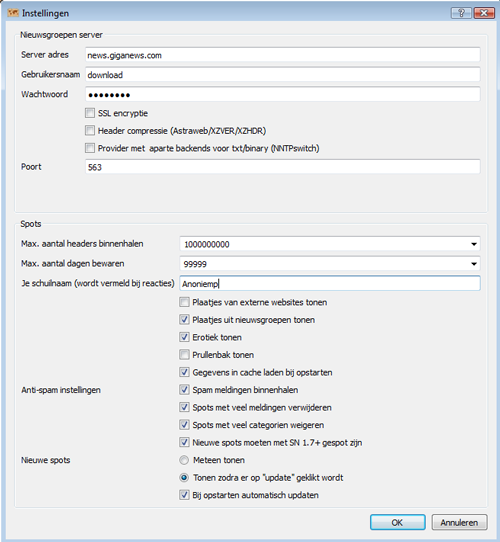The image size is (500, 542).
Task: Click the Je schuilnaam label text
Action: pyautogui.click(x=98, y=283)
